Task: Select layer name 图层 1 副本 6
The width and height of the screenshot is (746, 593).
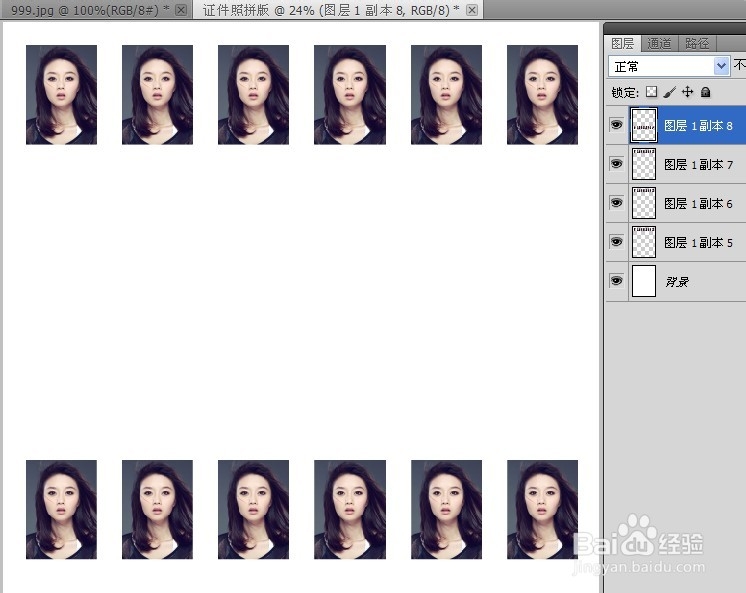Action: 698,204
